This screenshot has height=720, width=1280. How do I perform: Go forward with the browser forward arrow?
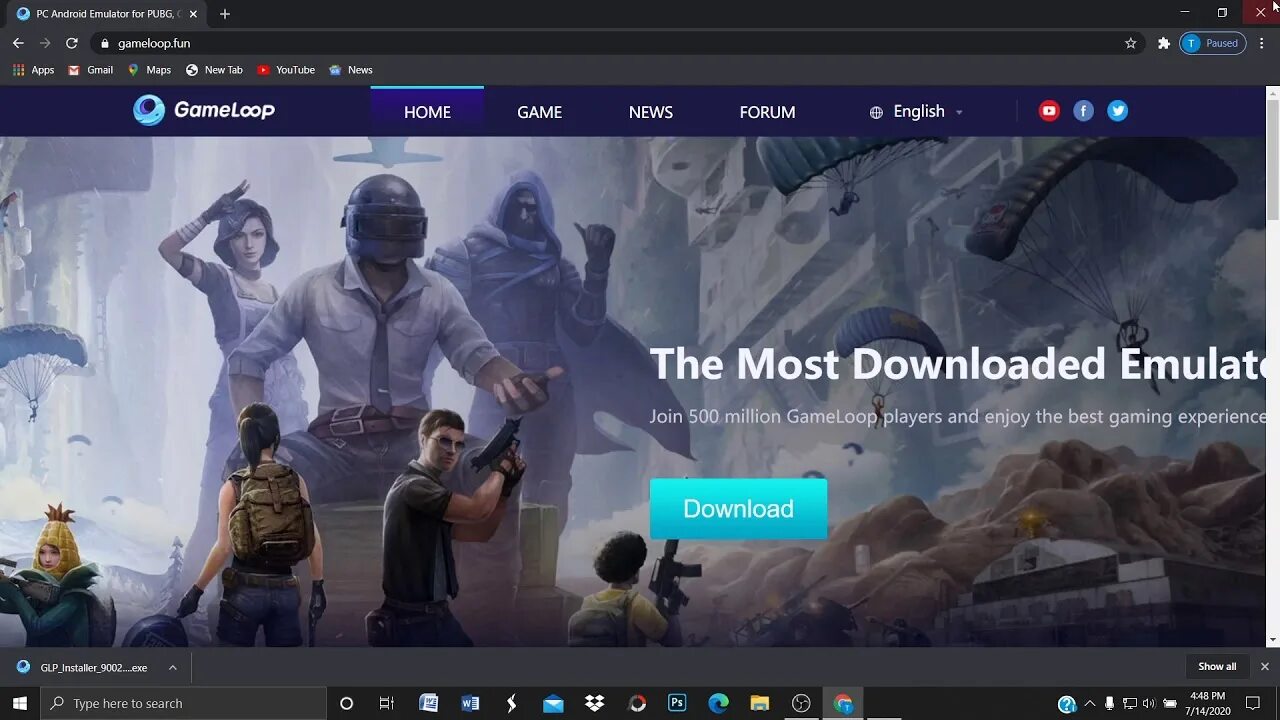(45, 43)
